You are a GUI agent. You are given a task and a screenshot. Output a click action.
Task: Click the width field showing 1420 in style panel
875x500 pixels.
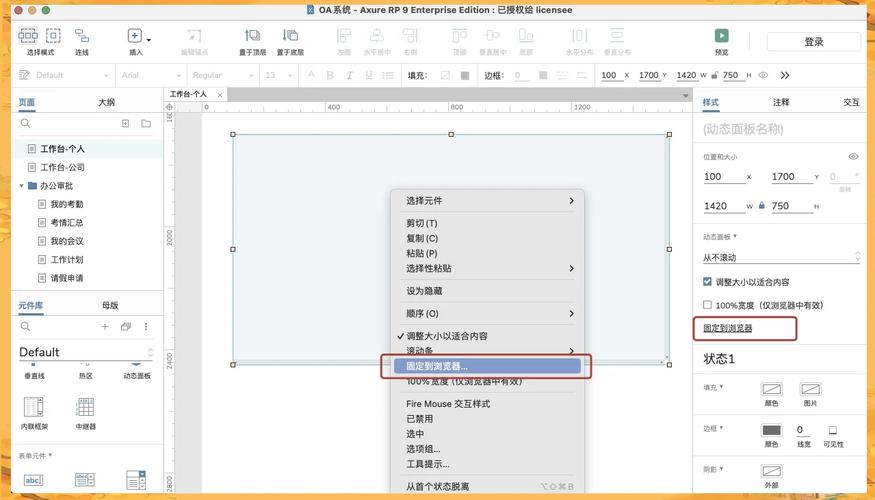click(724, 206)
